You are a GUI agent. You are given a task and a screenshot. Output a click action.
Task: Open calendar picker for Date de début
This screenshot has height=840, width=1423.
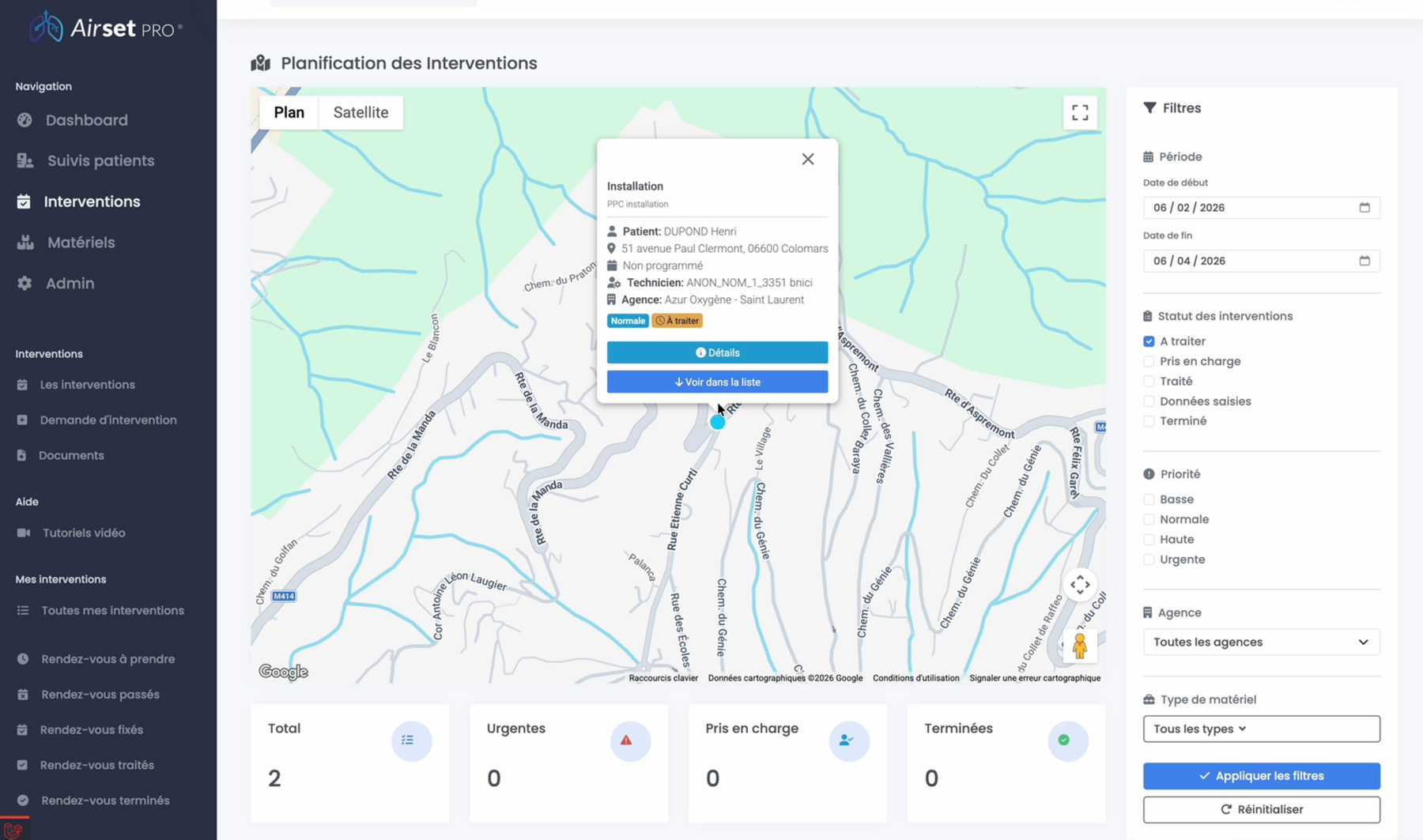(x=1364, y=208)
